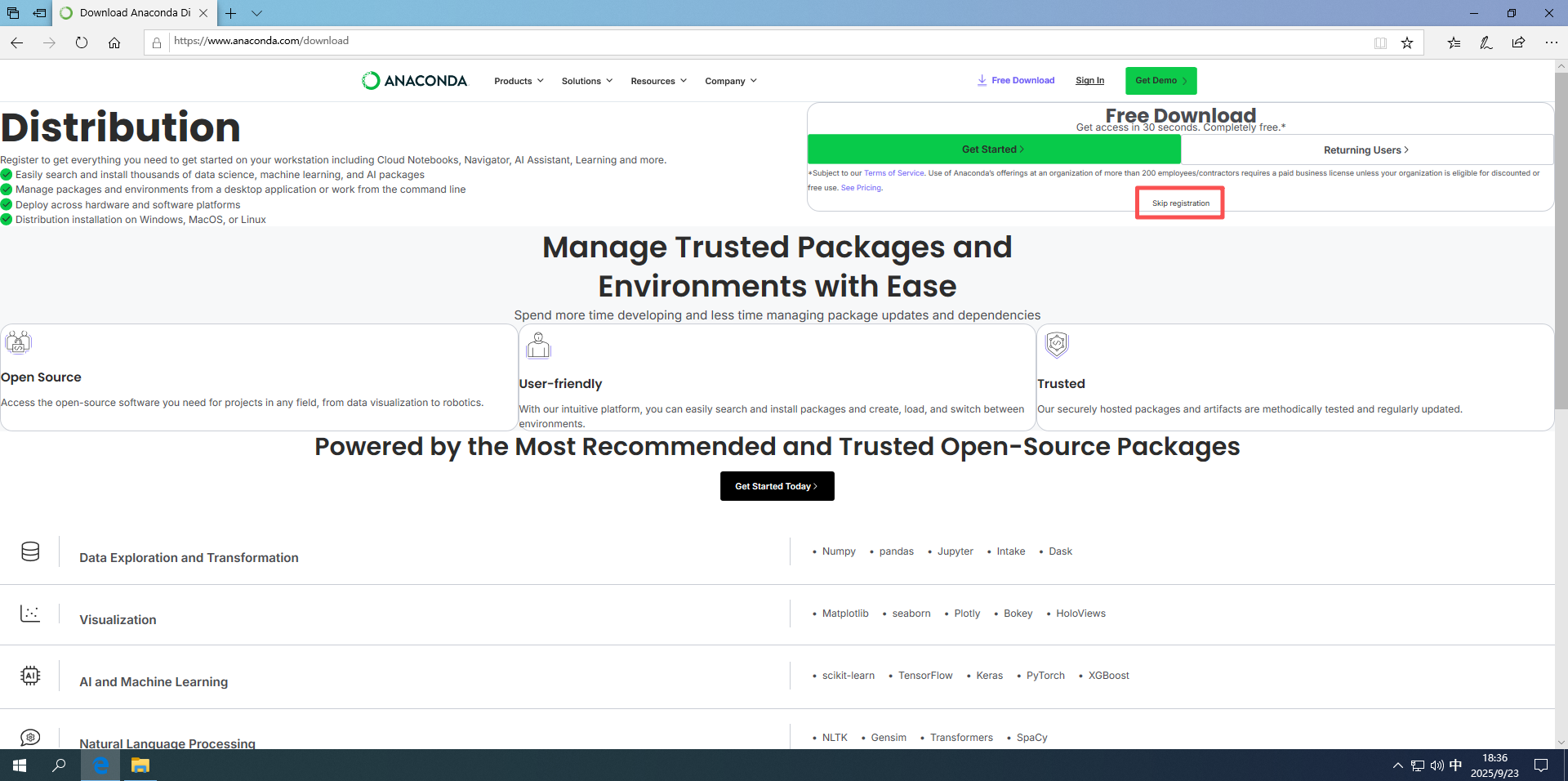Refresh the page
Viewport: 1568px width, 781px height.
[x=82, y=42]
